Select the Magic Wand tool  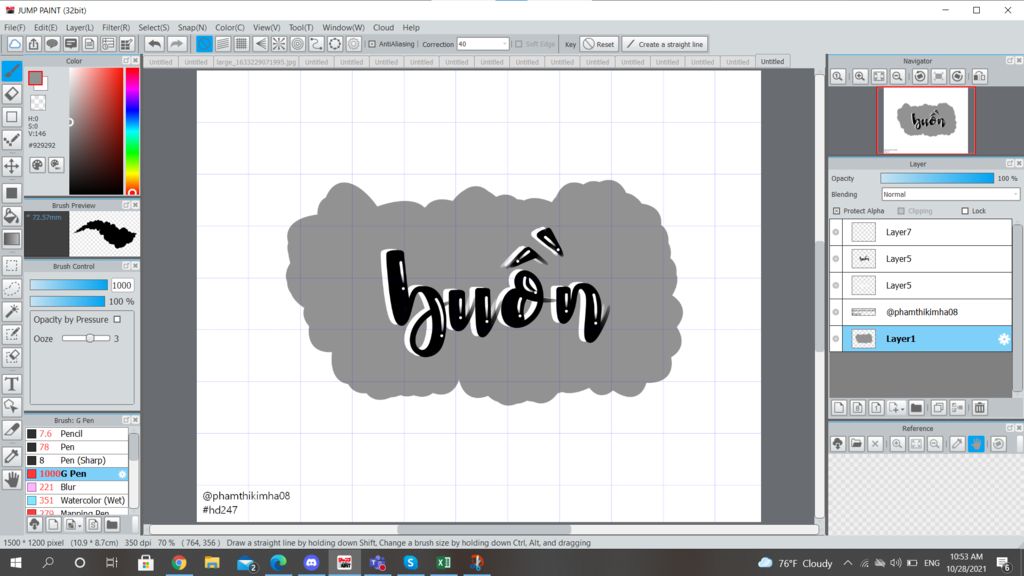[x=12, y=311]
